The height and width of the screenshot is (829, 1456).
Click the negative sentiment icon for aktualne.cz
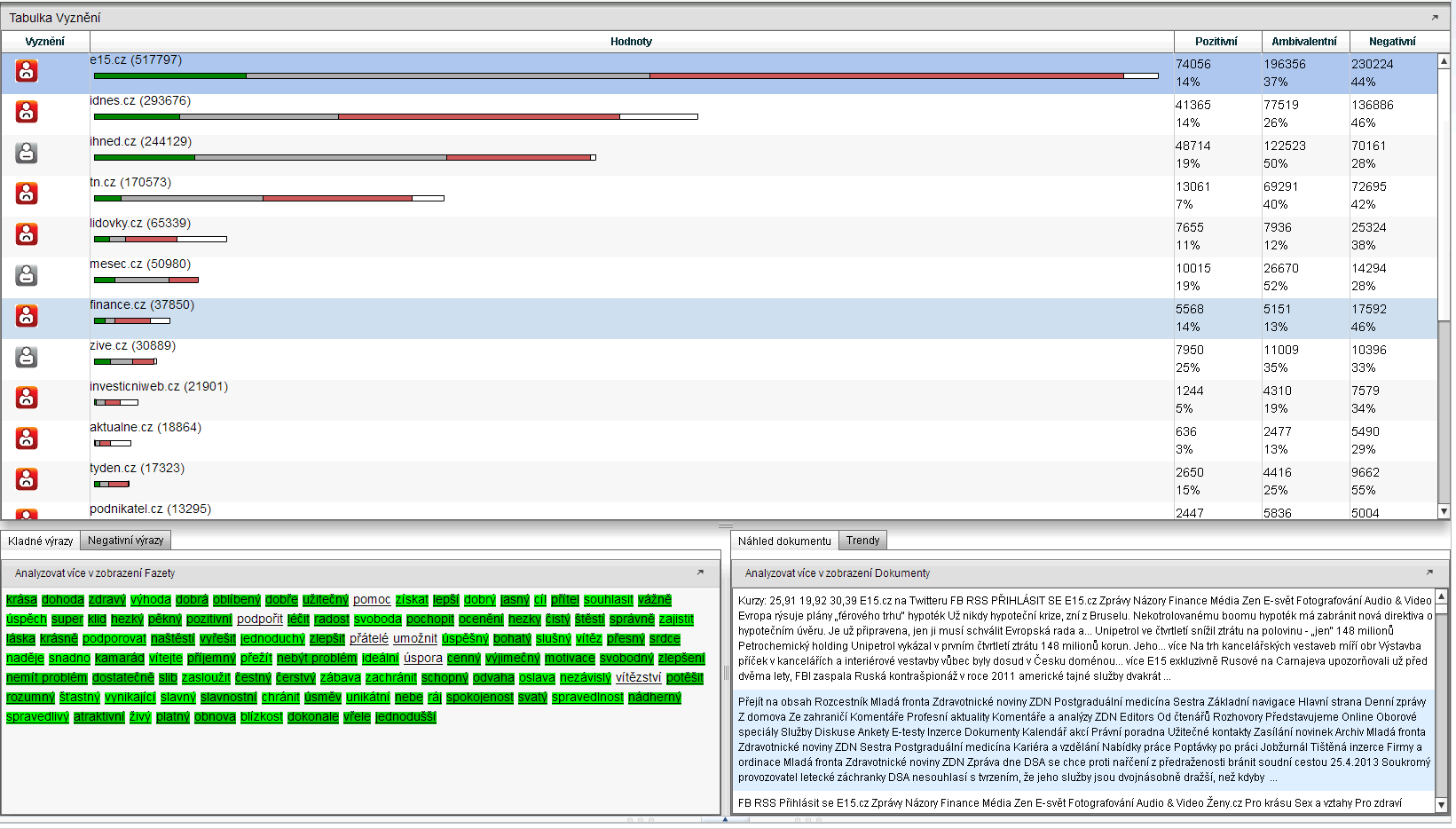click(27, 438)
